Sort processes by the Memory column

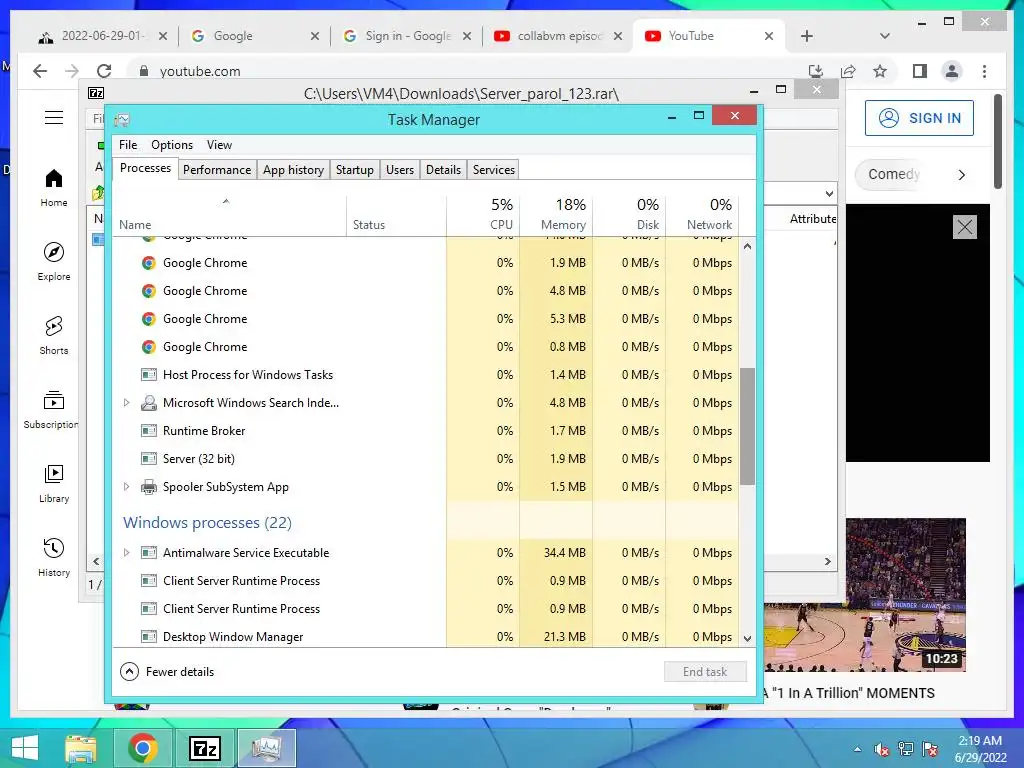[x=556, y=214]
